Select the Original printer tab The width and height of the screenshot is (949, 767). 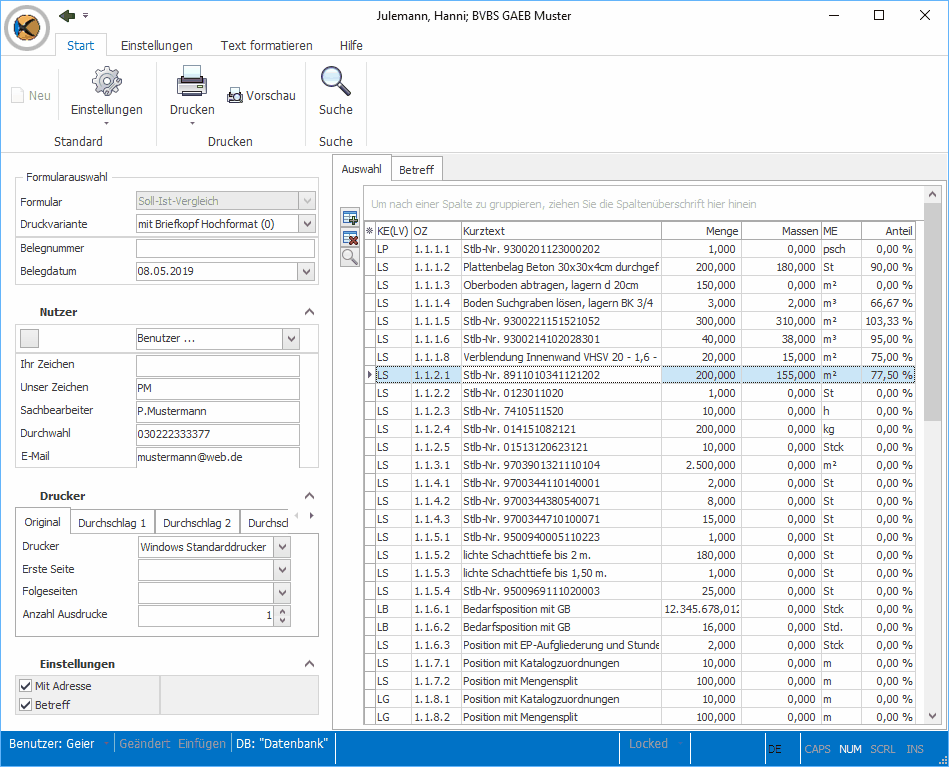[x=42, y=522]
